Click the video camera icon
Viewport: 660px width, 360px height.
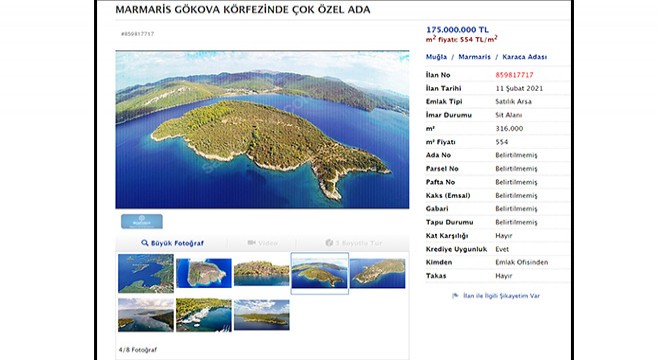(x=252, y=243)
